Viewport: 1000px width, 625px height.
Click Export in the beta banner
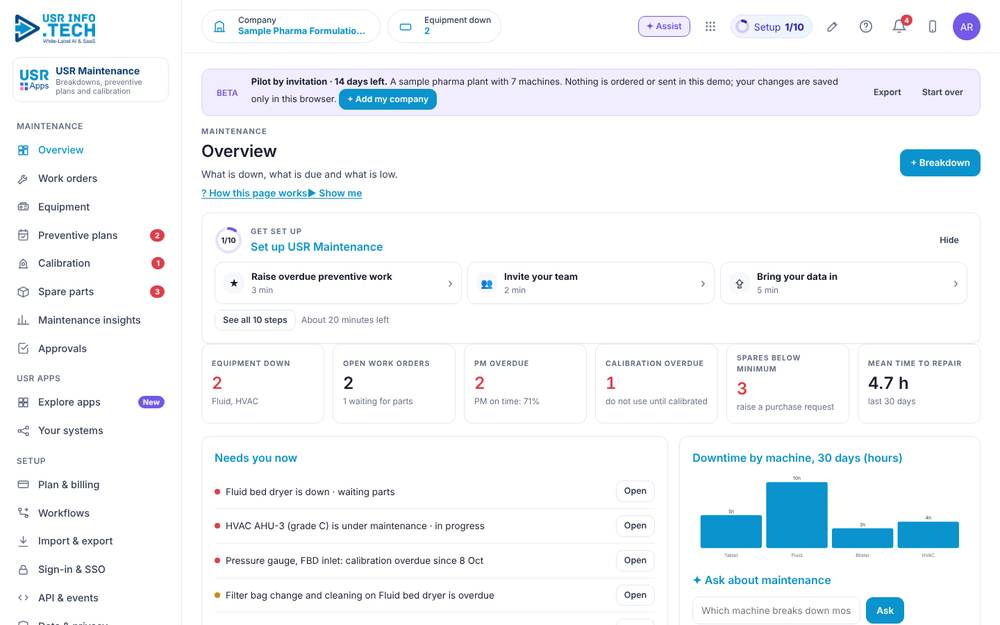coord(887,92)
